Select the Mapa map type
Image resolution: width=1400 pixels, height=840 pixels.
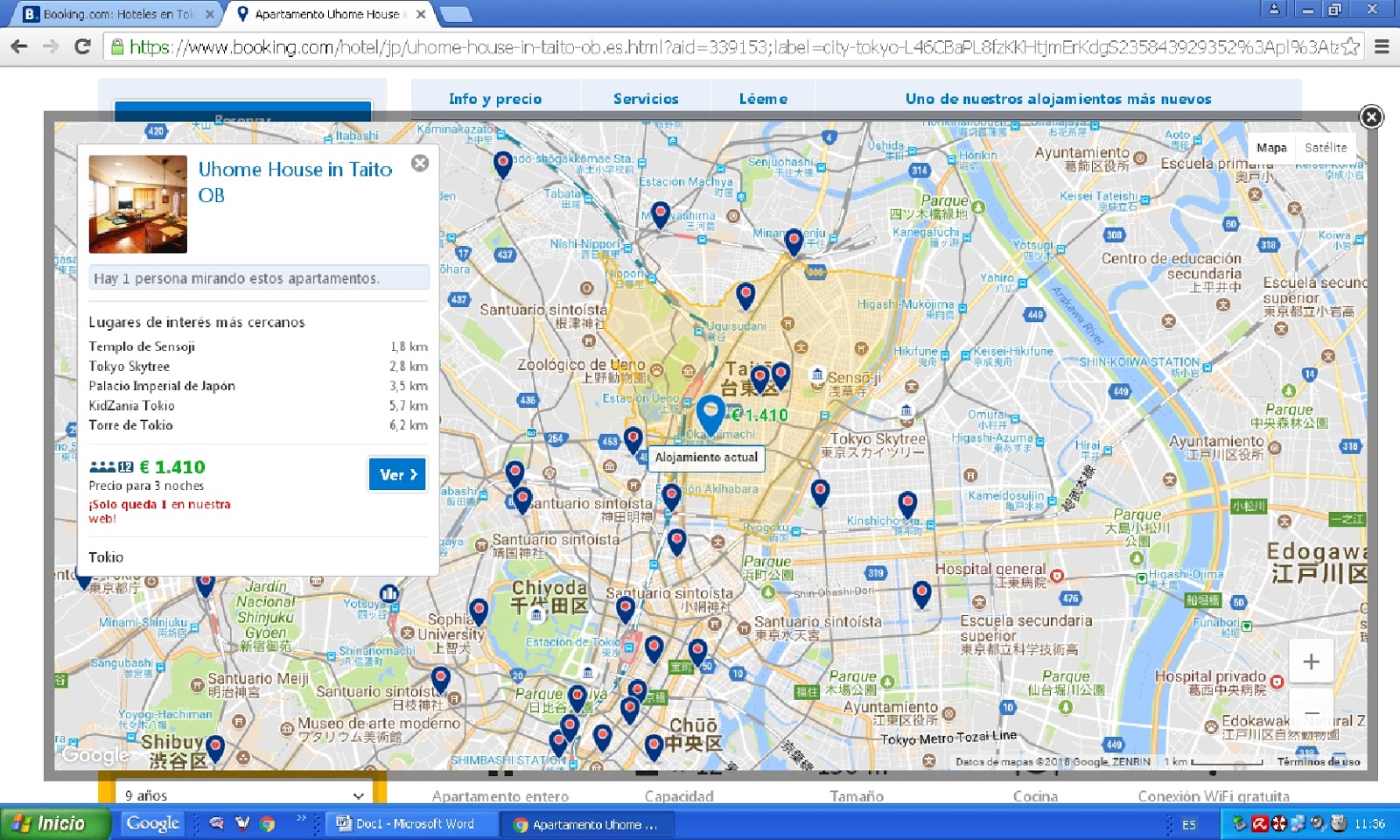1271,148
